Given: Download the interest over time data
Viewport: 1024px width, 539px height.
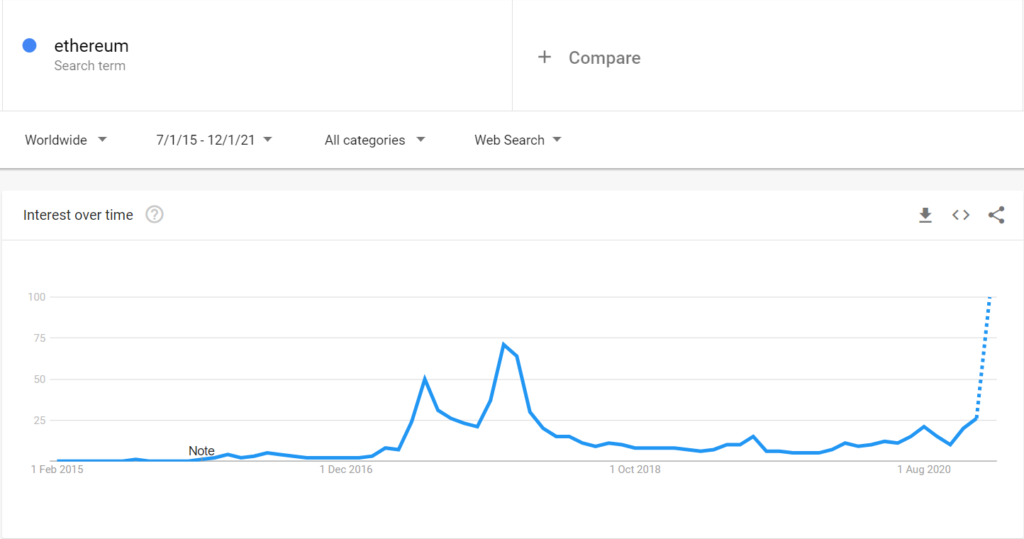Looking at the screenshot, I should 925,215.
